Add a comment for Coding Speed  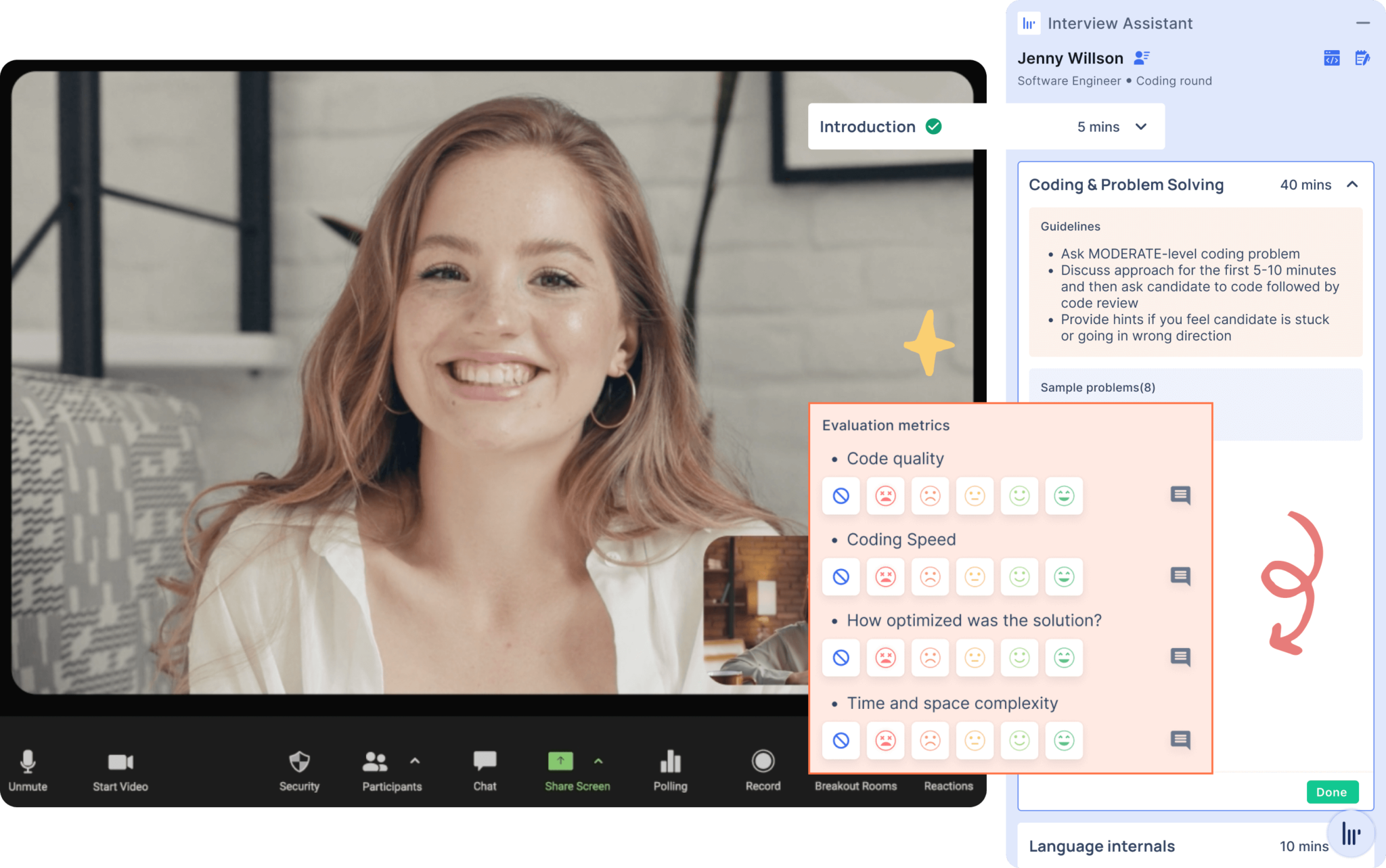(x=1180, y=576)
